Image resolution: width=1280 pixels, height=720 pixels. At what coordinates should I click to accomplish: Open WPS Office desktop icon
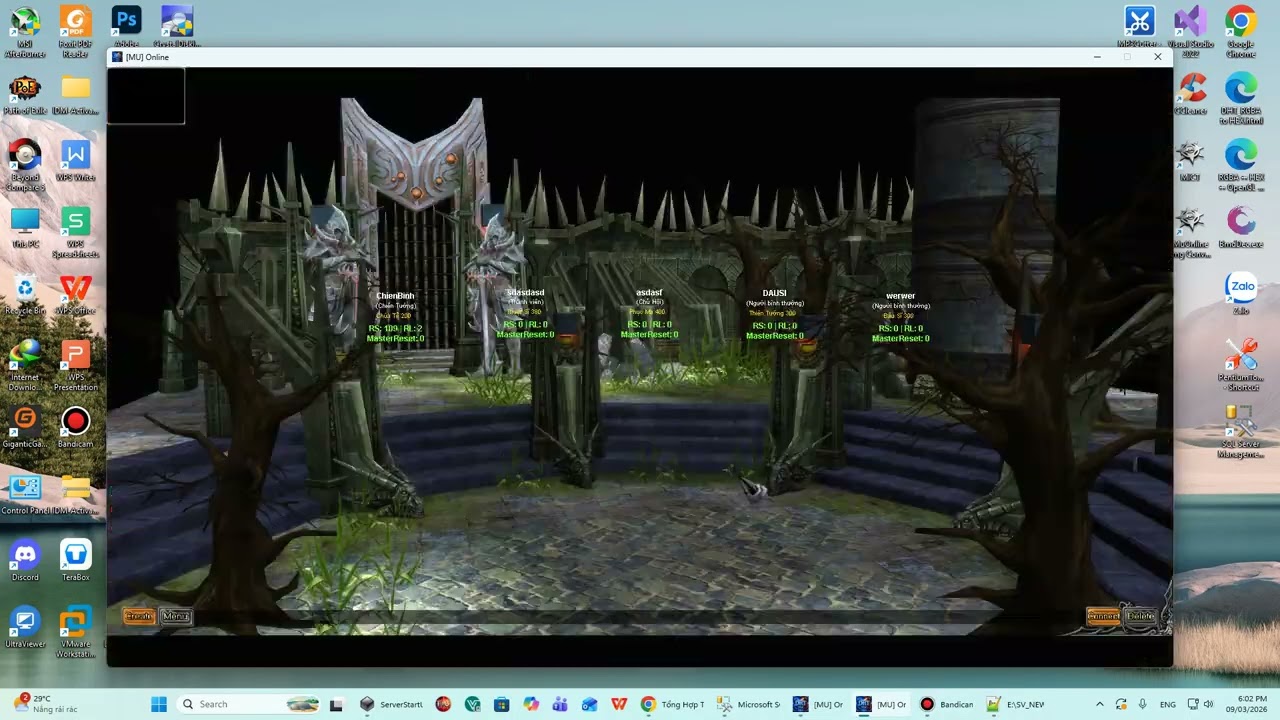75,294
